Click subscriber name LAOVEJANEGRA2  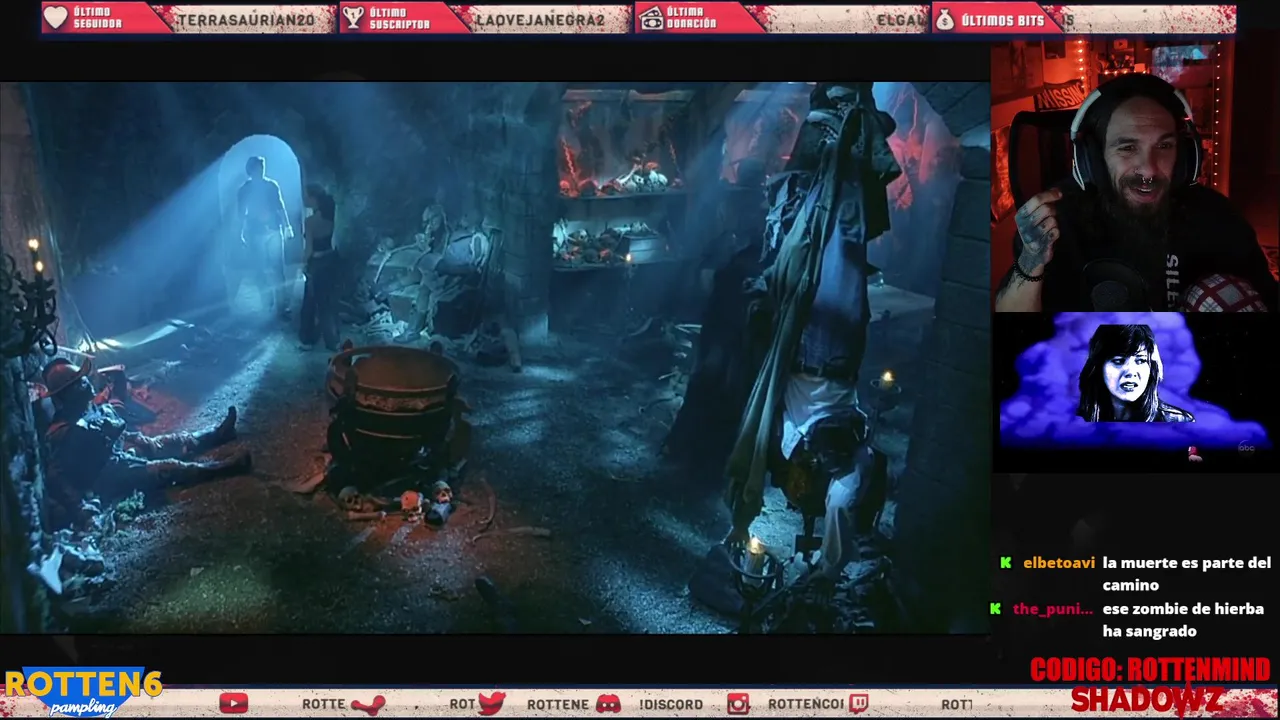tap(540, 20)
